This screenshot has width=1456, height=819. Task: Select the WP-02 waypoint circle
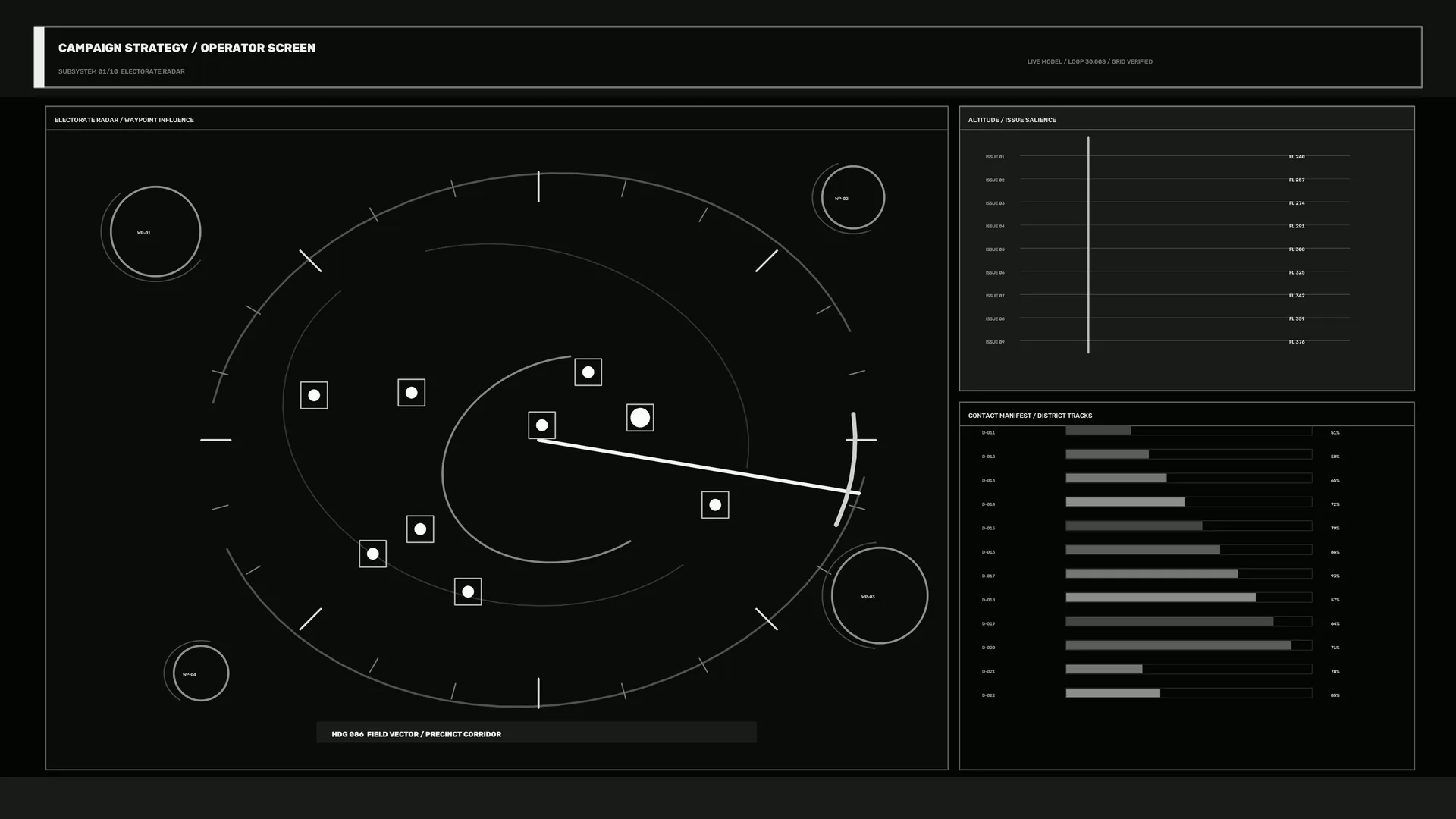pos(853,197)
